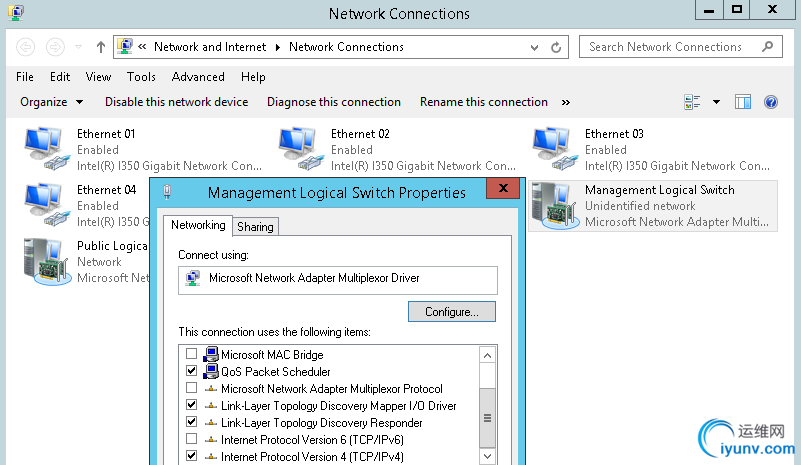
Task: Select the Ethernet 03 adapter icon
Action: tap(555, 149)
